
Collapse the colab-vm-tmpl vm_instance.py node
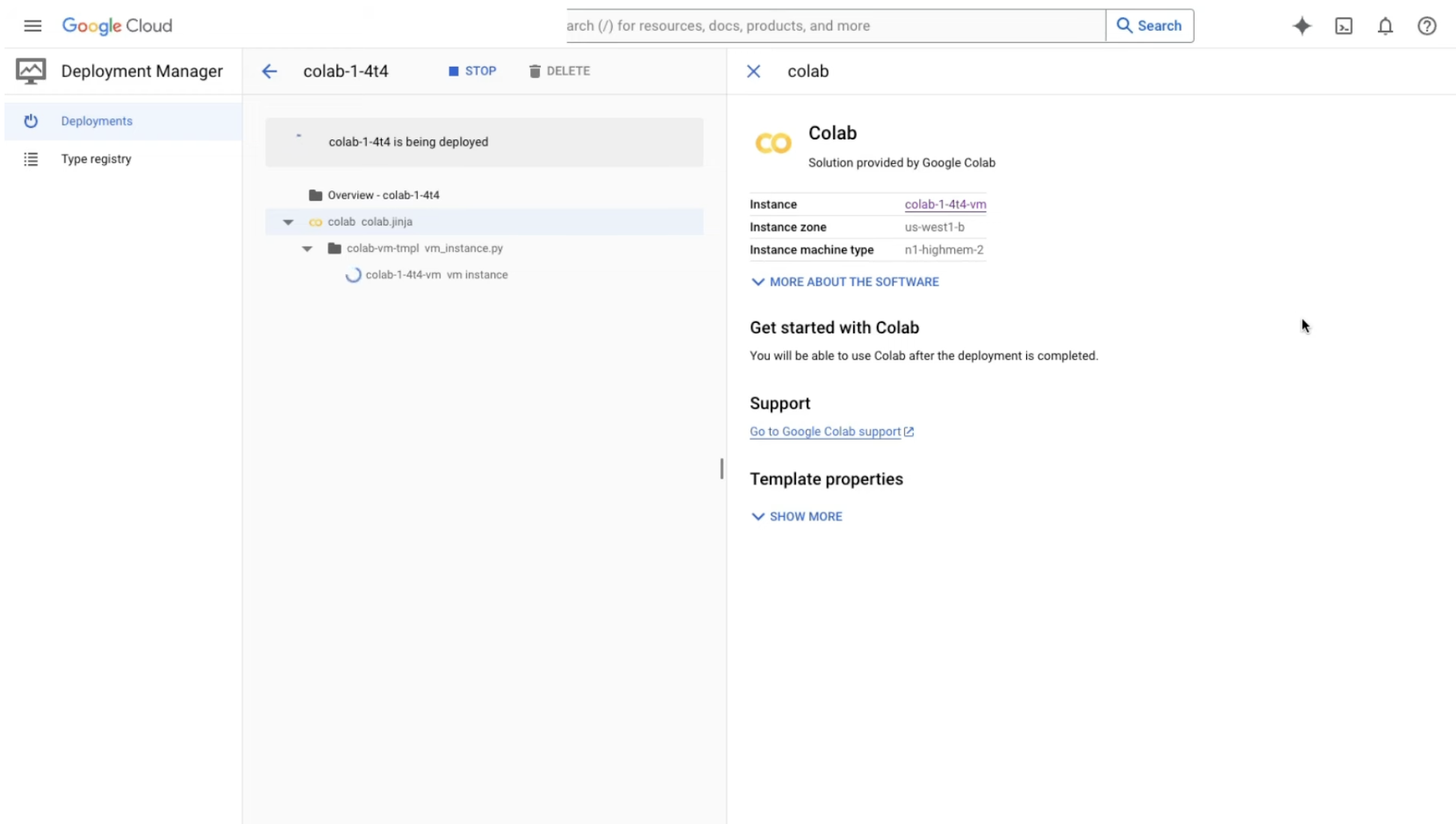tap(307, 248)
